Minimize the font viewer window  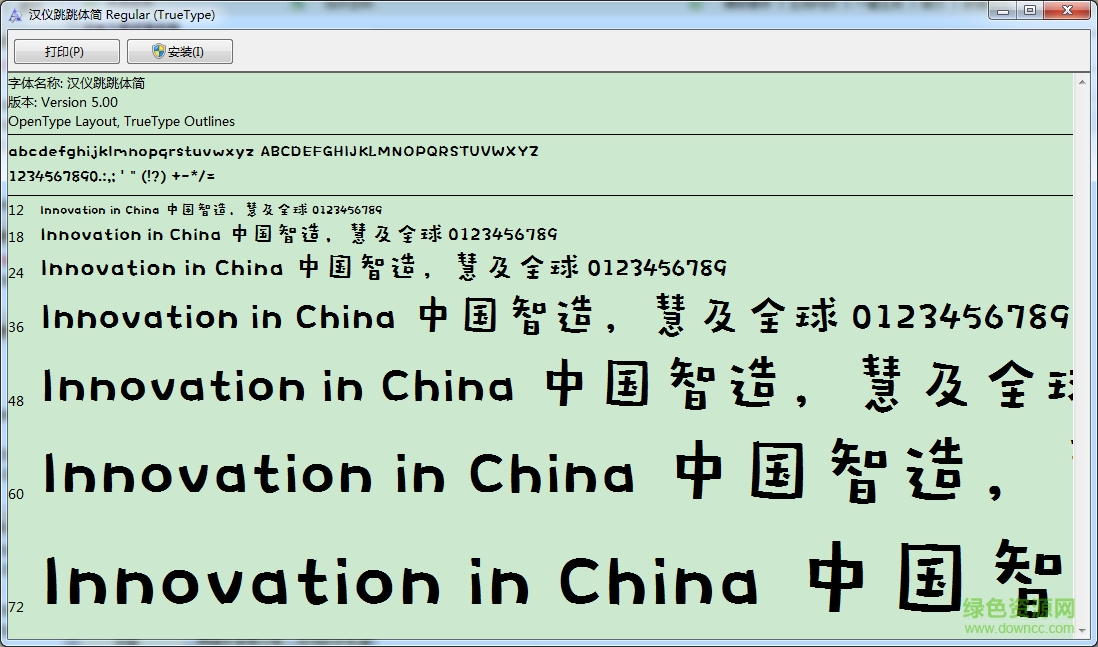1005,11
